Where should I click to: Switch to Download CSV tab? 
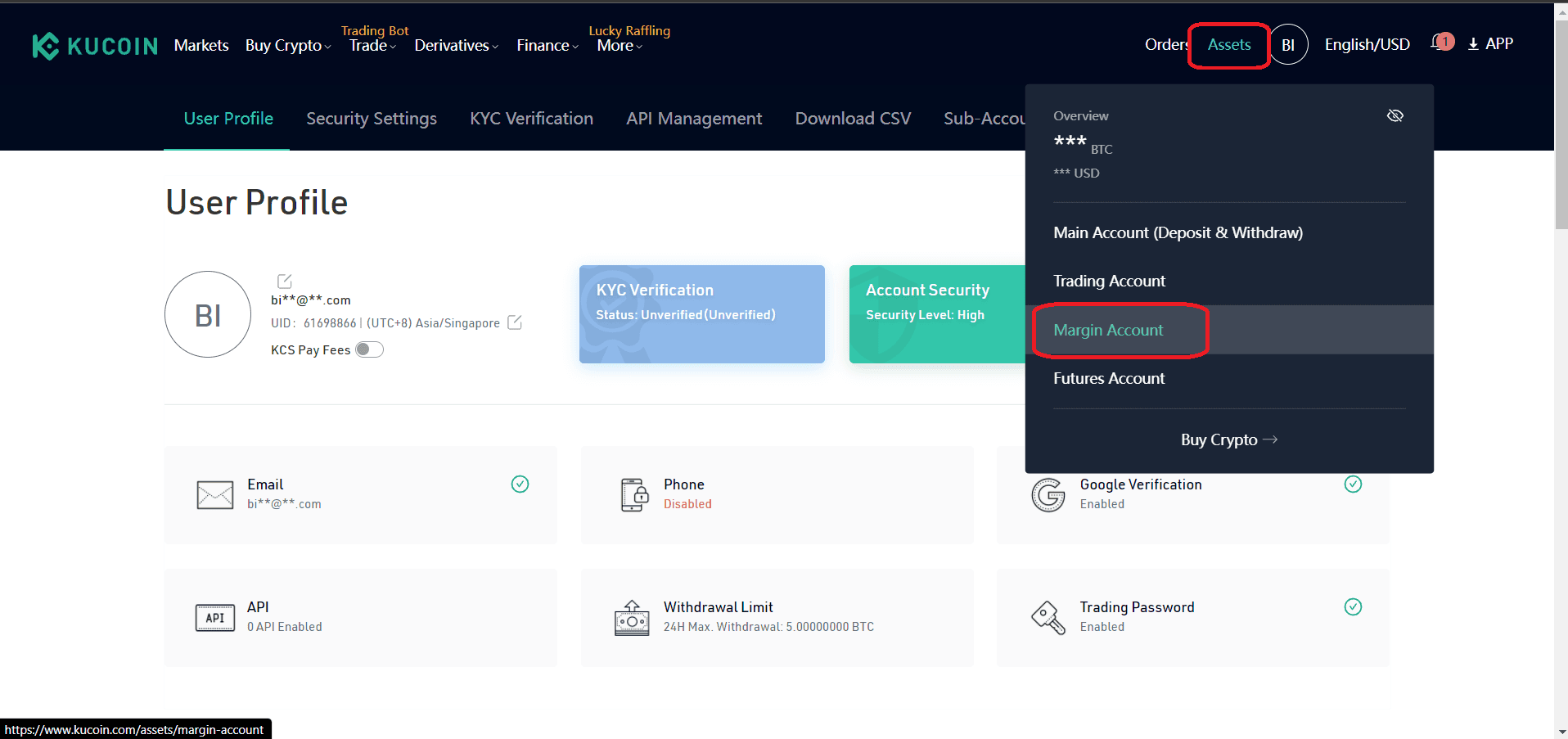(x=853, y=119)
